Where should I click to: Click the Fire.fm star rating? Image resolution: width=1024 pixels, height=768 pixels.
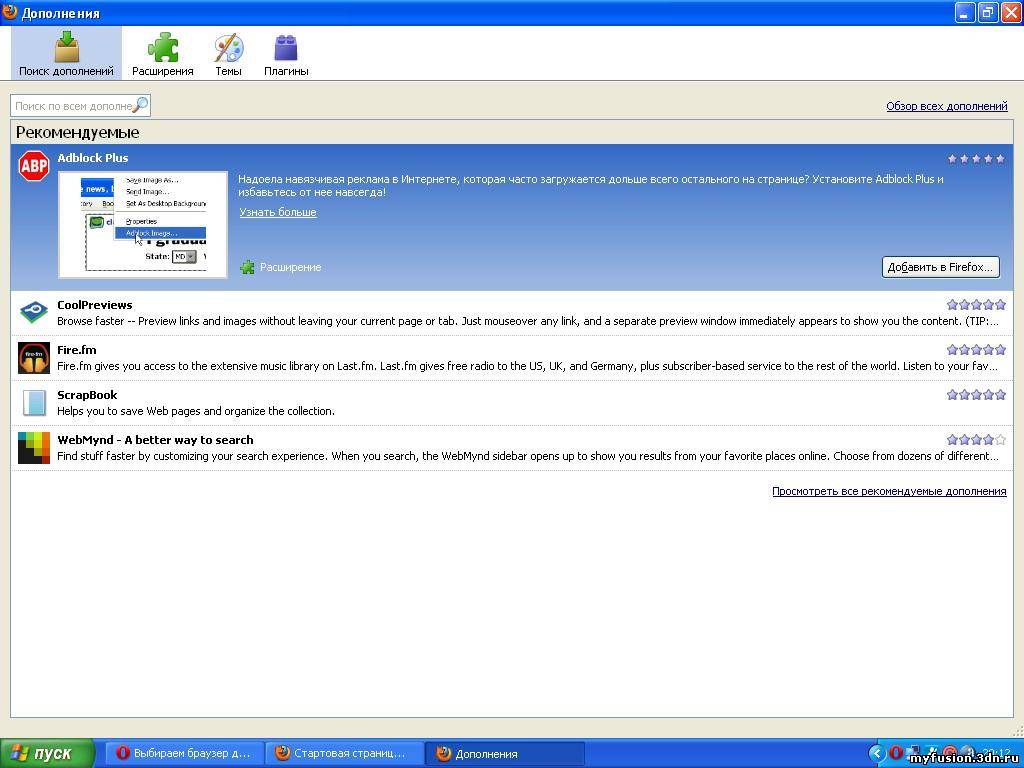coord(976,349)
